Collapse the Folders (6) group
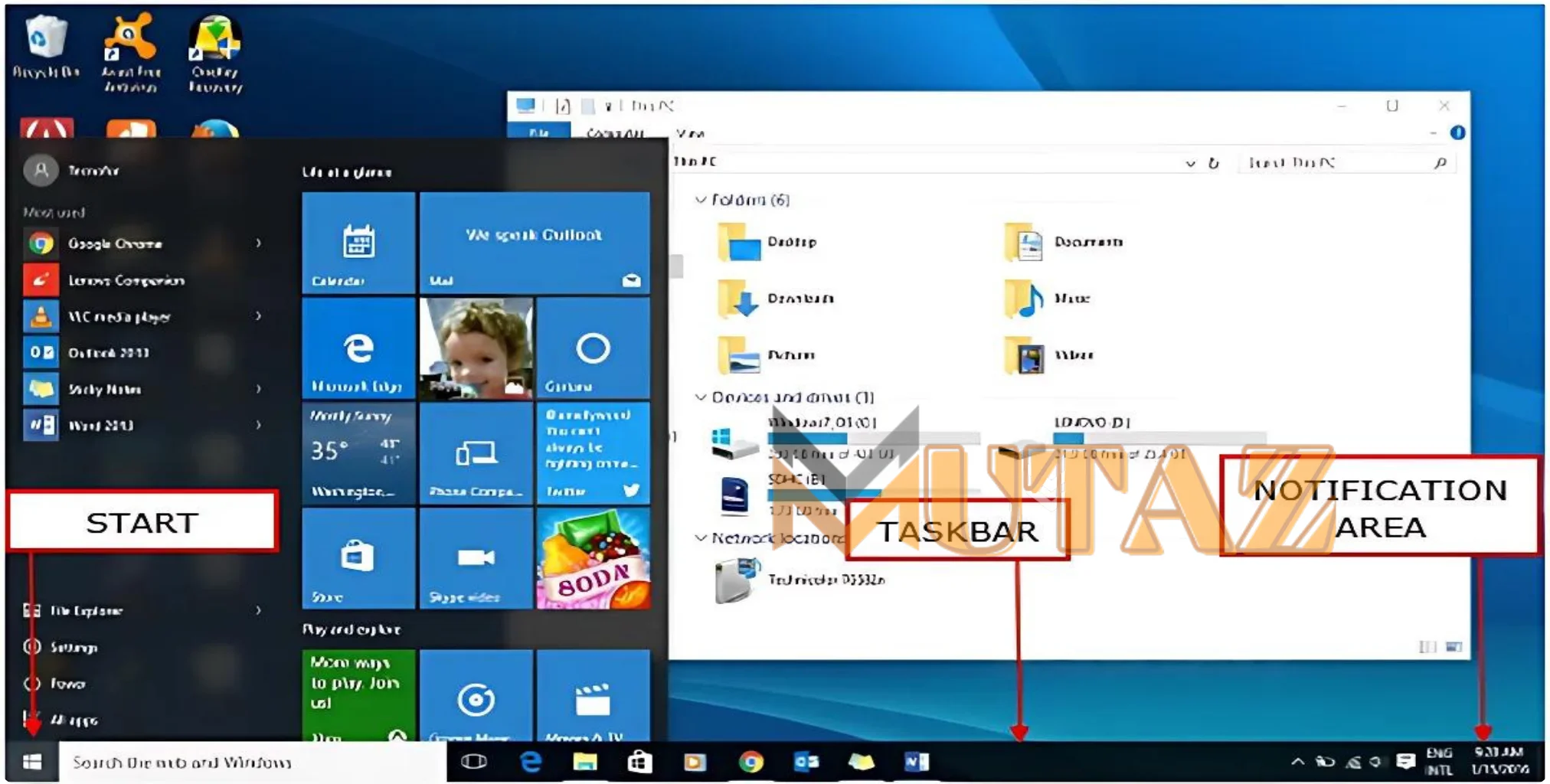 point(701,200)
